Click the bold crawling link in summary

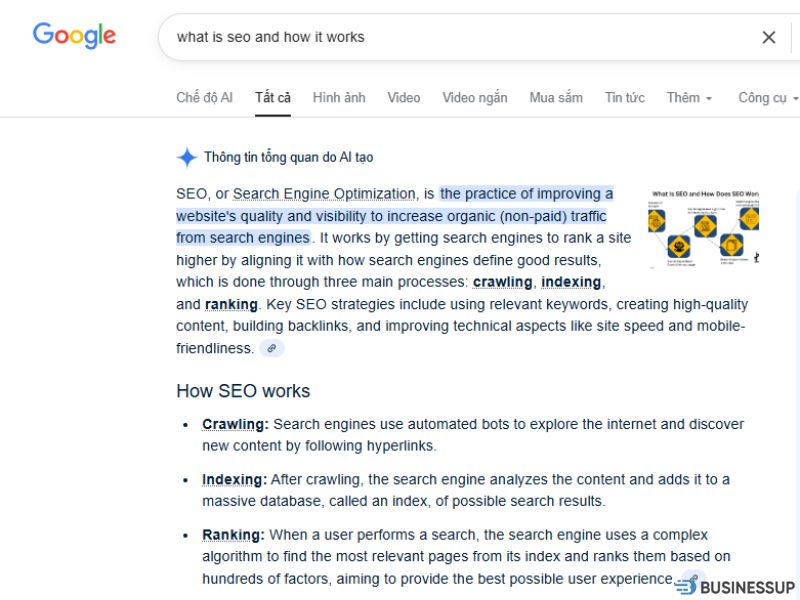pyautogui.click(x=502, y=282)
